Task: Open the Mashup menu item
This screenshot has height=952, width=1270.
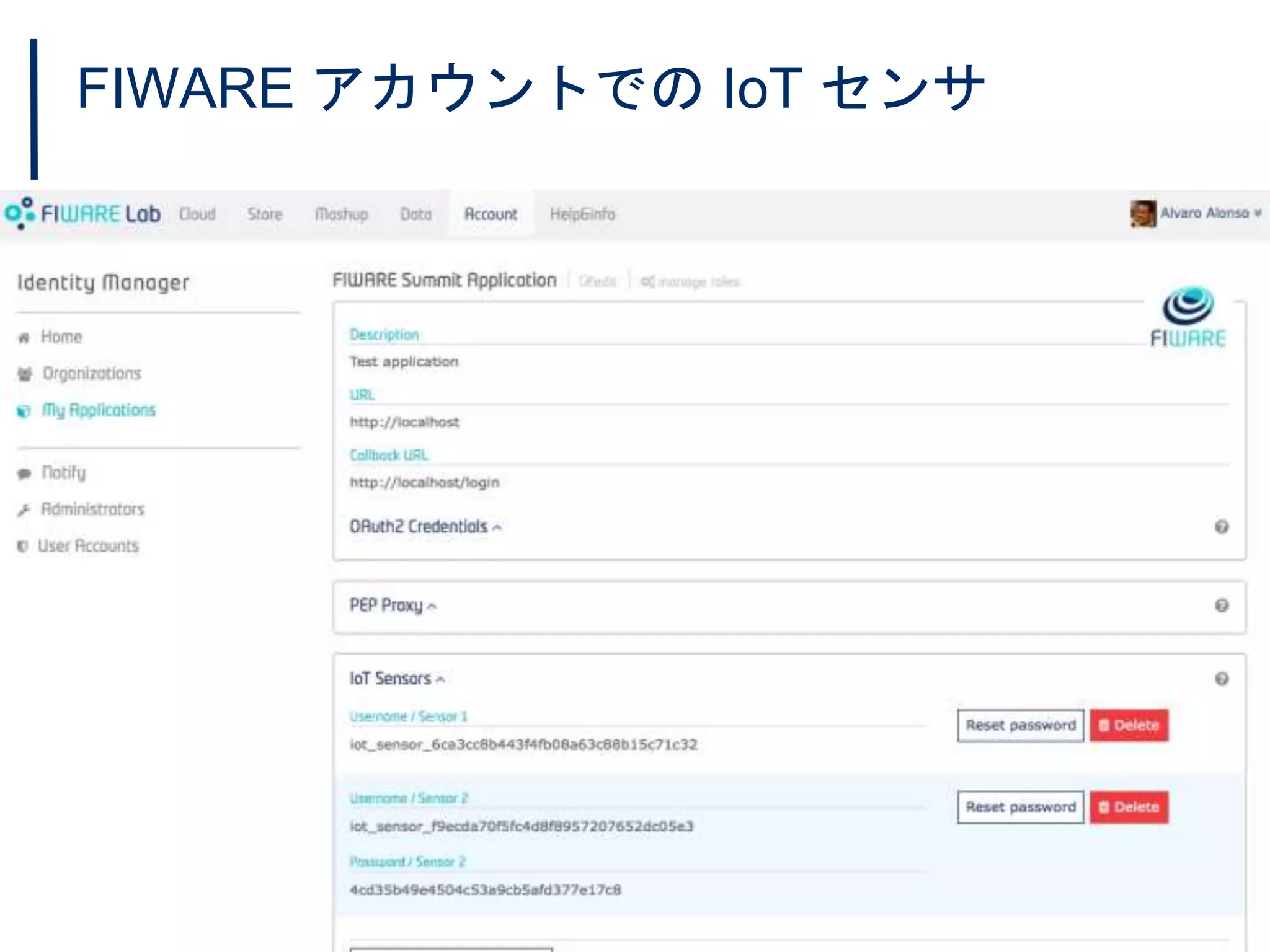Action: 341,214
